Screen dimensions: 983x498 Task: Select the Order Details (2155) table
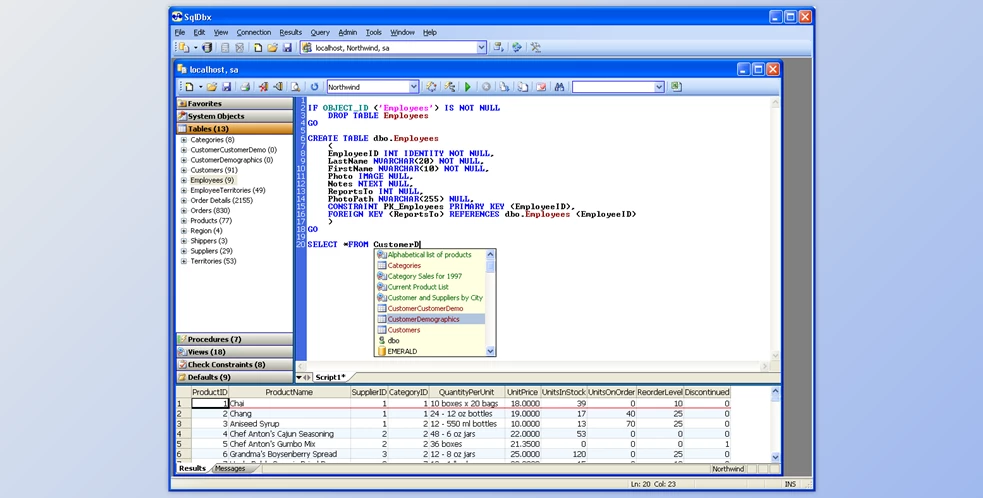[x=221, y=201]
